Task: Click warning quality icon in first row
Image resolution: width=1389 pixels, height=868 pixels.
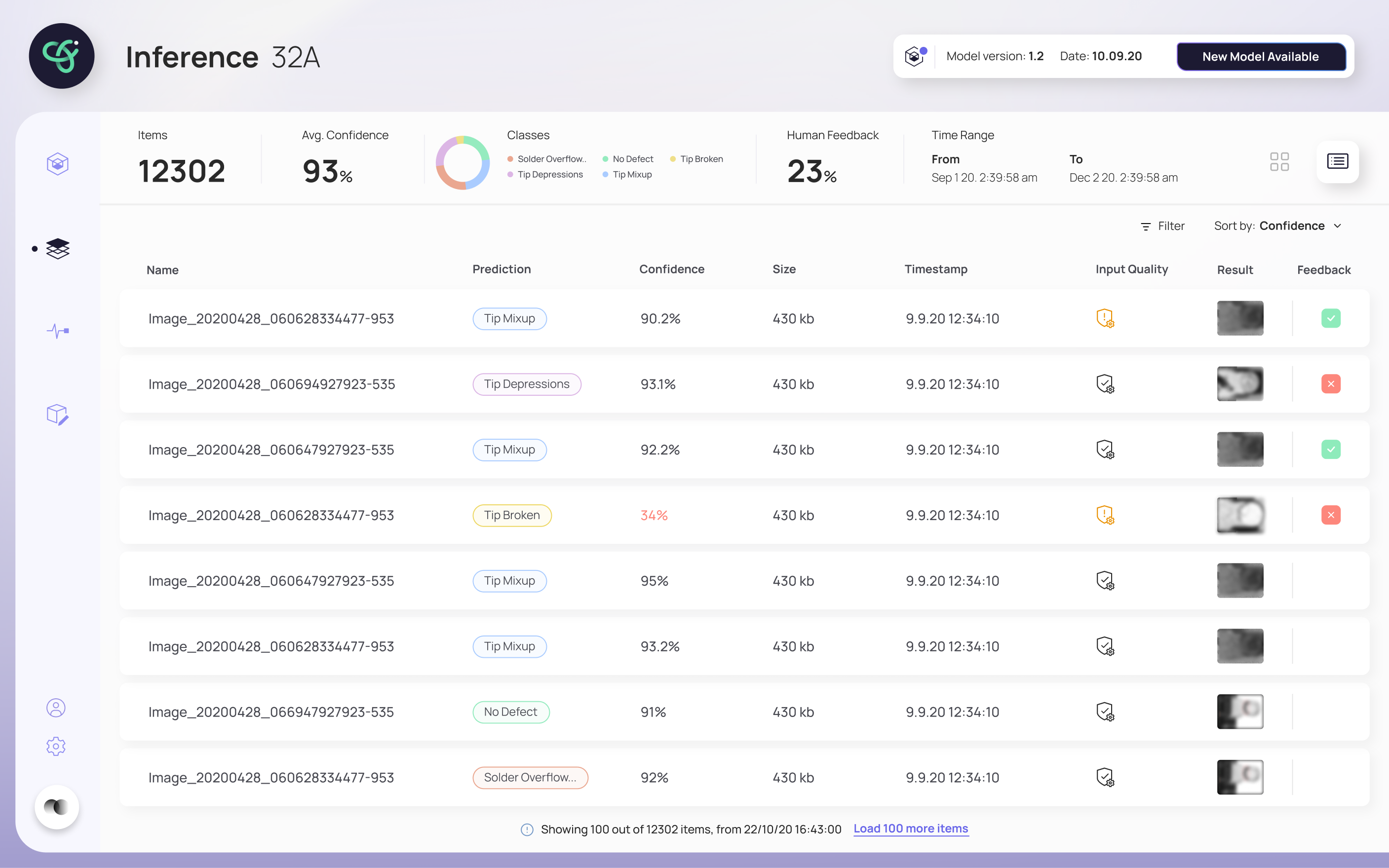Action: 1105,318
